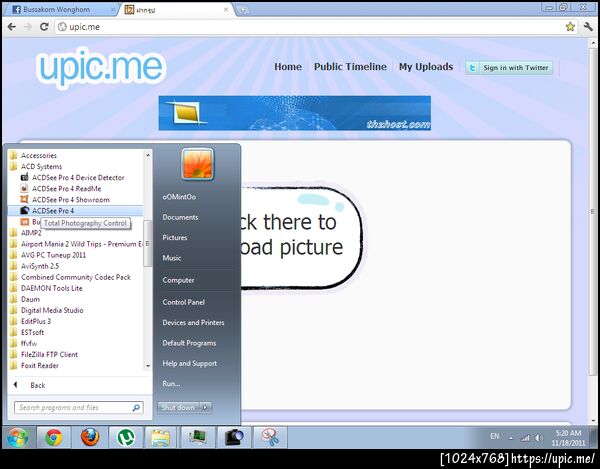600x469 pixels.
Task: Open Pictures from the Start menu
Action: point(174,238)
